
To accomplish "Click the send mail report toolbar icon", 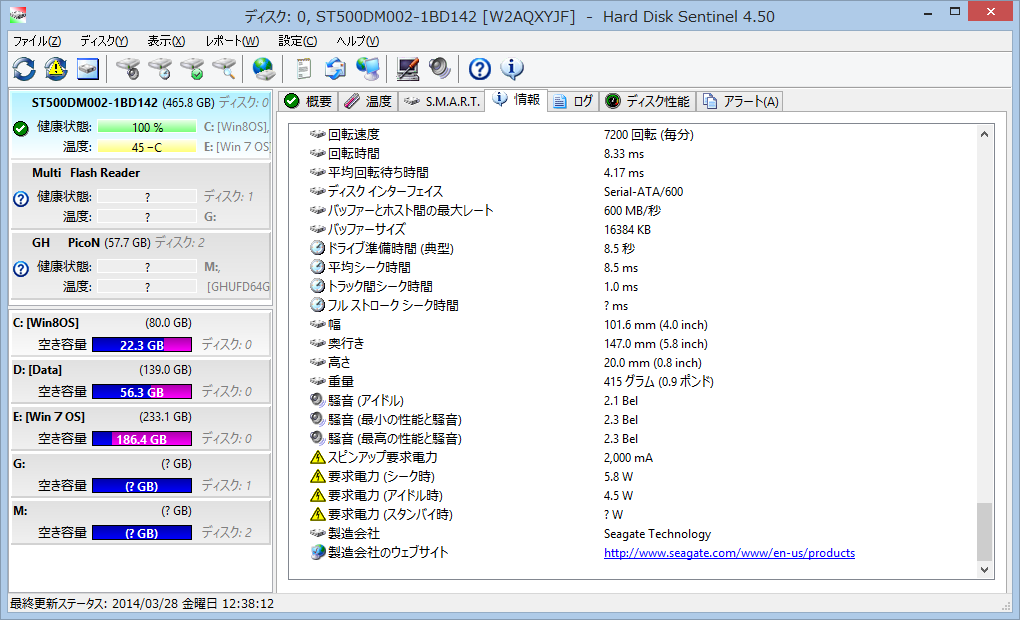I will click(x=336, y=69).
